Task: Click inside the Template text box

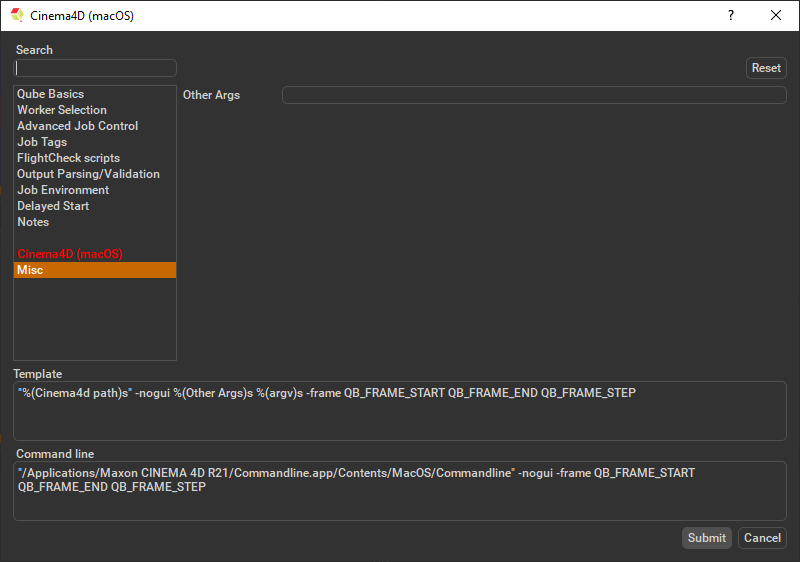Action: click(399, 415)
